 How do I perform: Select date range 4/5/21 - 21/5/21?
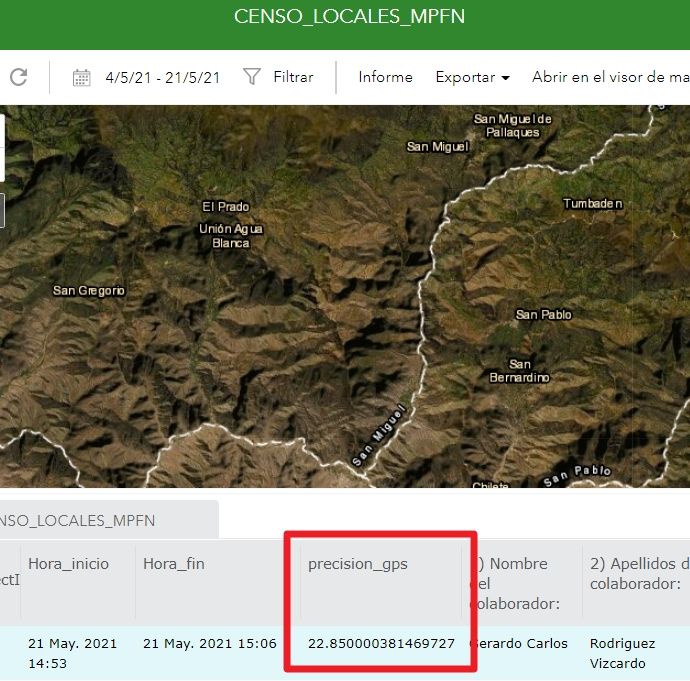click(x=162, y=78)
